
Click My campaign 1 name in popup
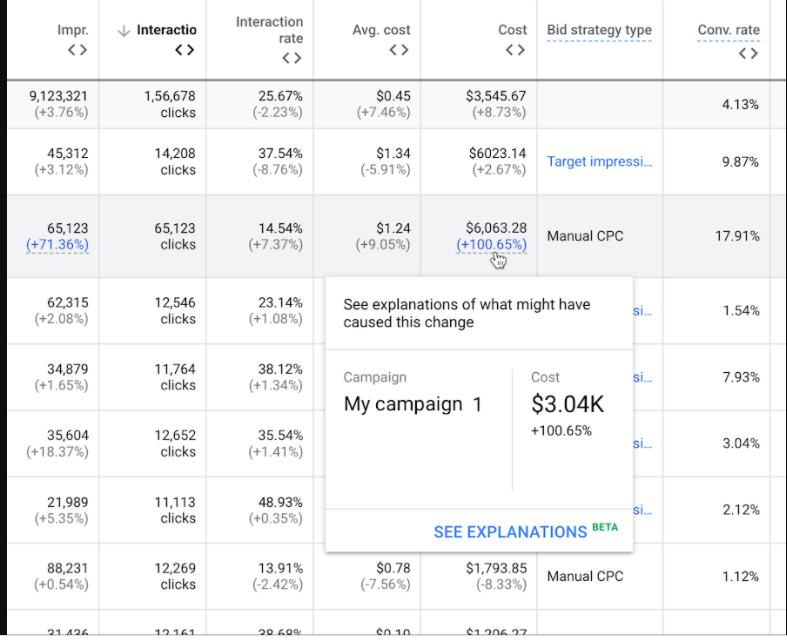413,404
